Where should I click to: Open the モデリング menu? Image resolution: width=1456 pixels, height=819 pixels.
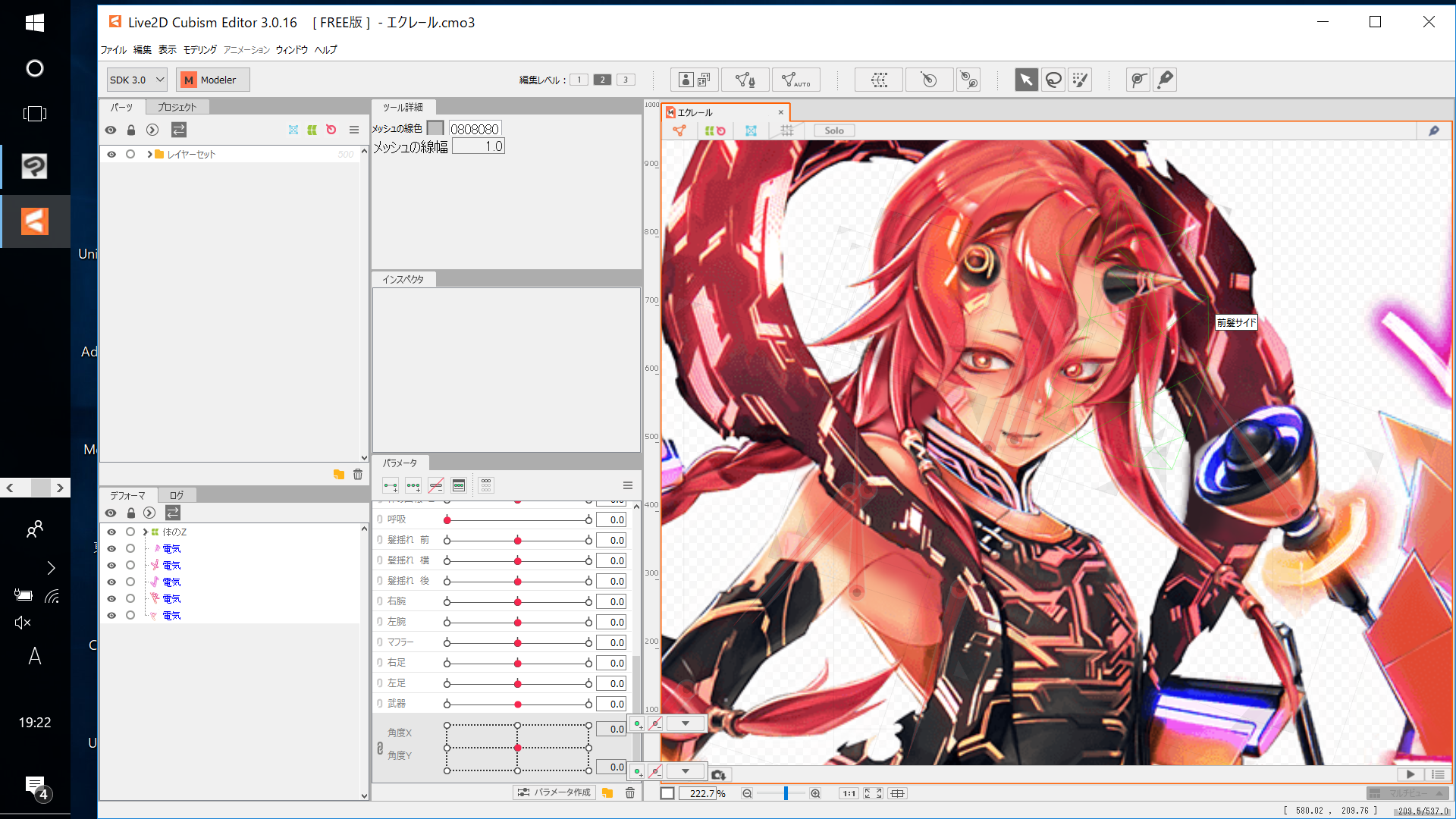(x=200, y=50)
